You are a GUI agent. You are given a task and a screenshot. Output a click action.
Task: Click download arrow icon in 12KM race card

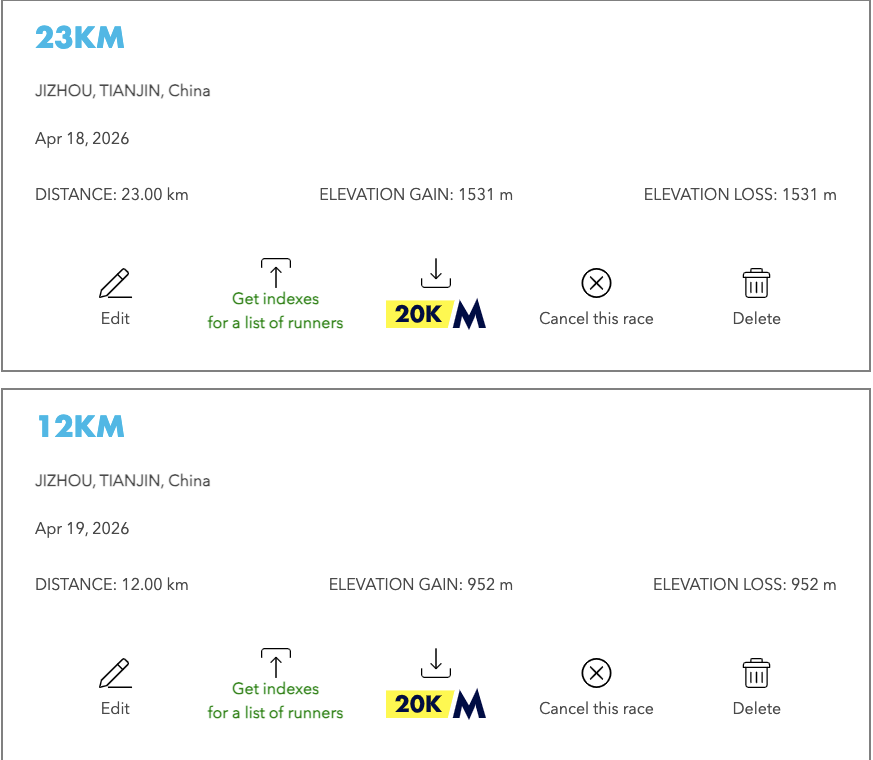click(x=435, y=662)
